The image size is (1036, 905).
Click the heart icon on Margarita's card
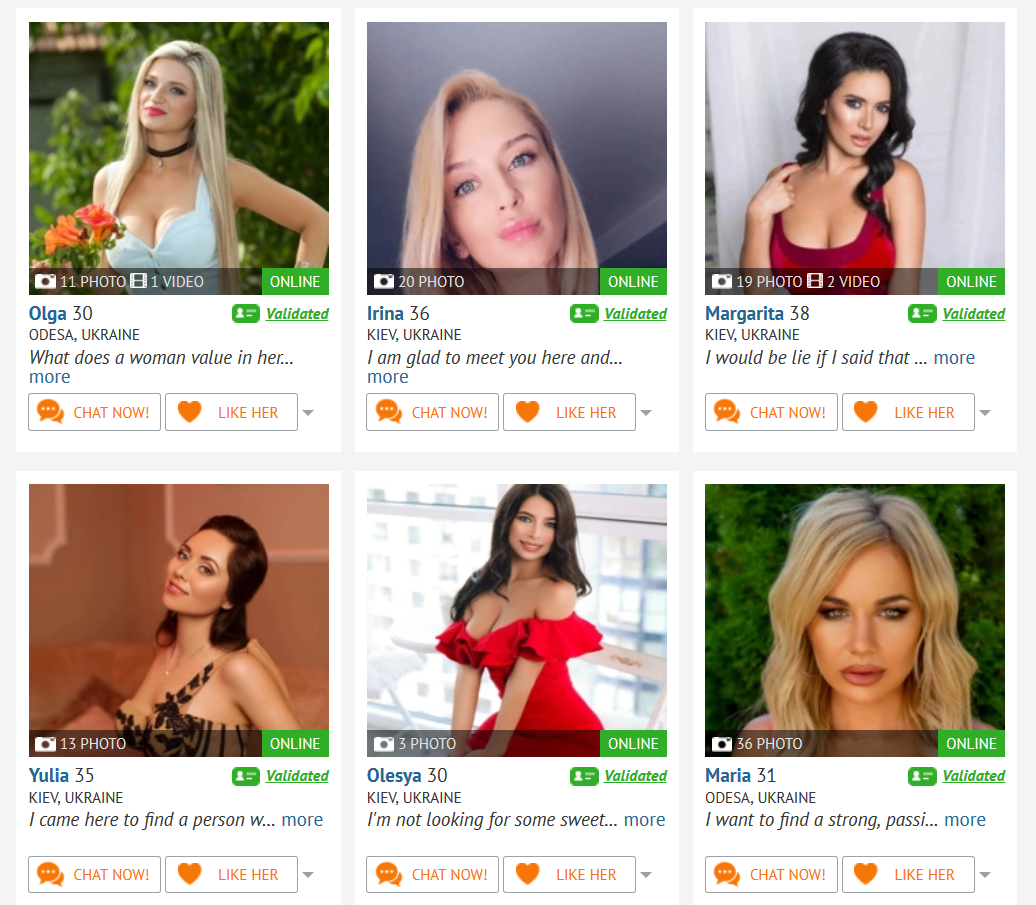[866, 412]
